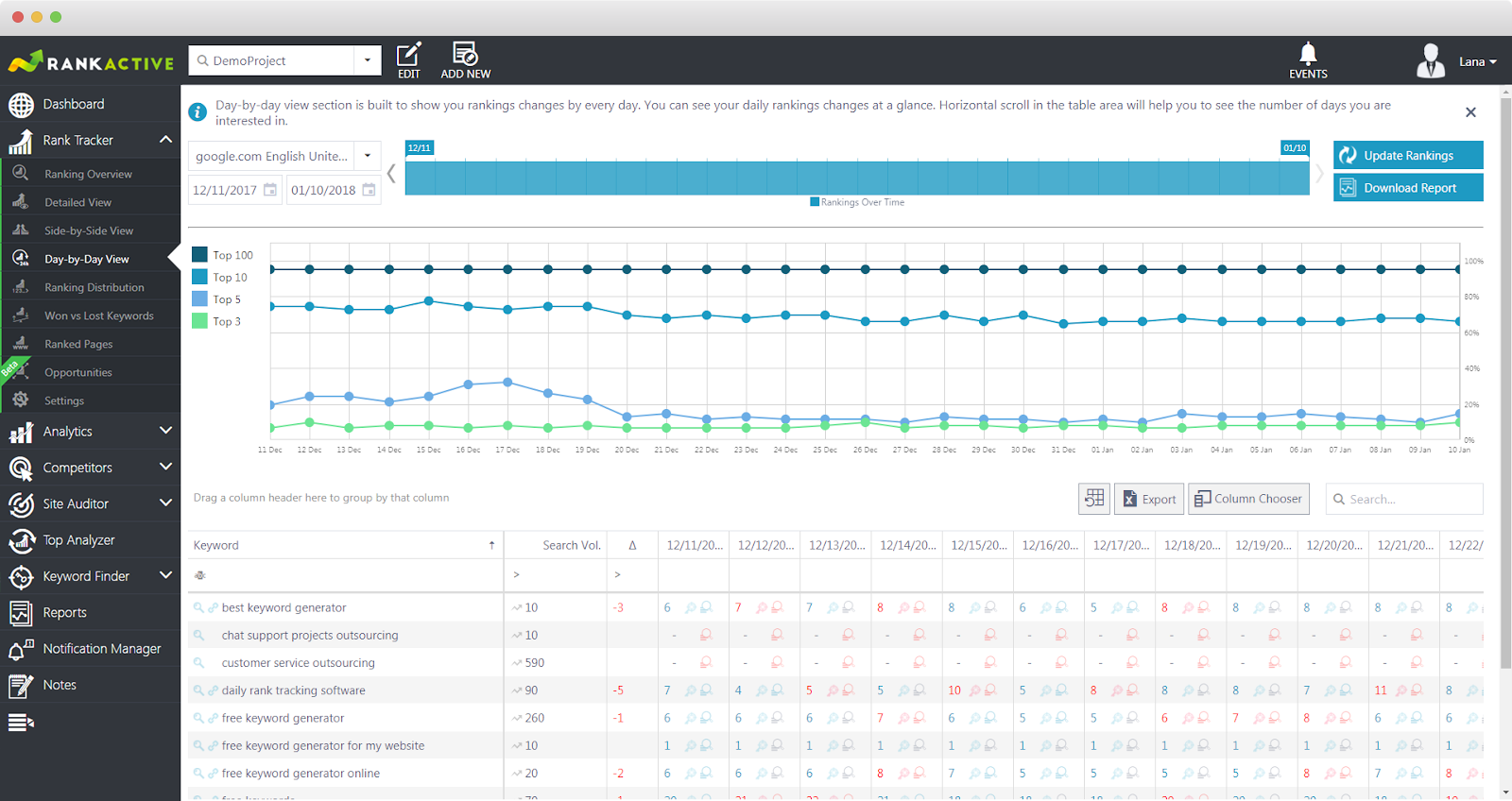Viewport: 1512px width, 801px height.
Task: Click the filter row settings icon
Action: pos(199,575)
